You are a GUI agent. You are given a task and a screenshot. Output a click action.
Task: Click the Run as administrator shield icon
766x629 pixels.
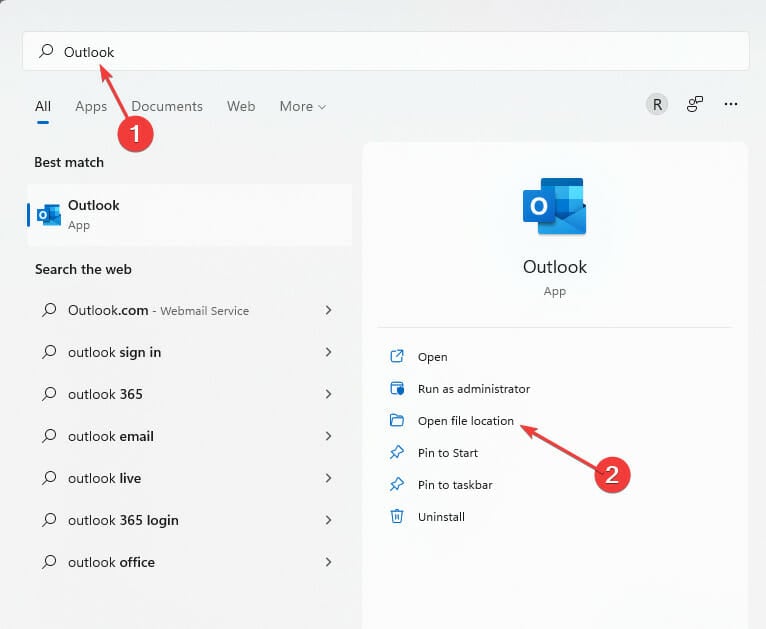point(397,389)
